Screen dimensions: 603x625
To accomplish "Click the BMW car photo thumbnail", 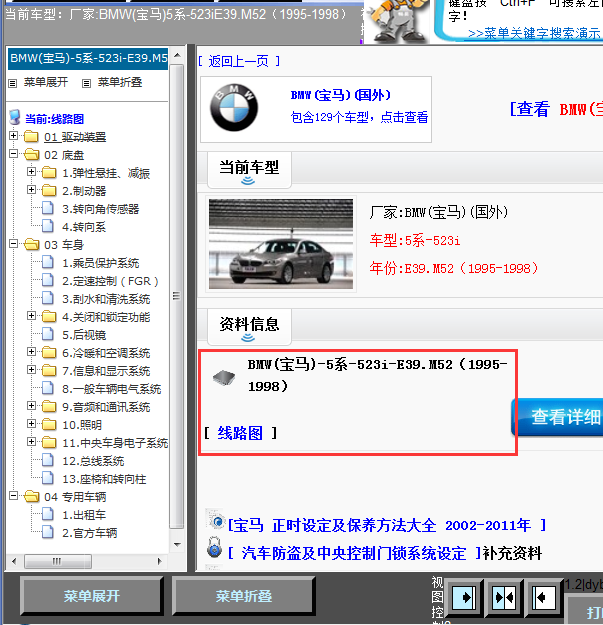I will pyautogui.click(x=281, y=244).
